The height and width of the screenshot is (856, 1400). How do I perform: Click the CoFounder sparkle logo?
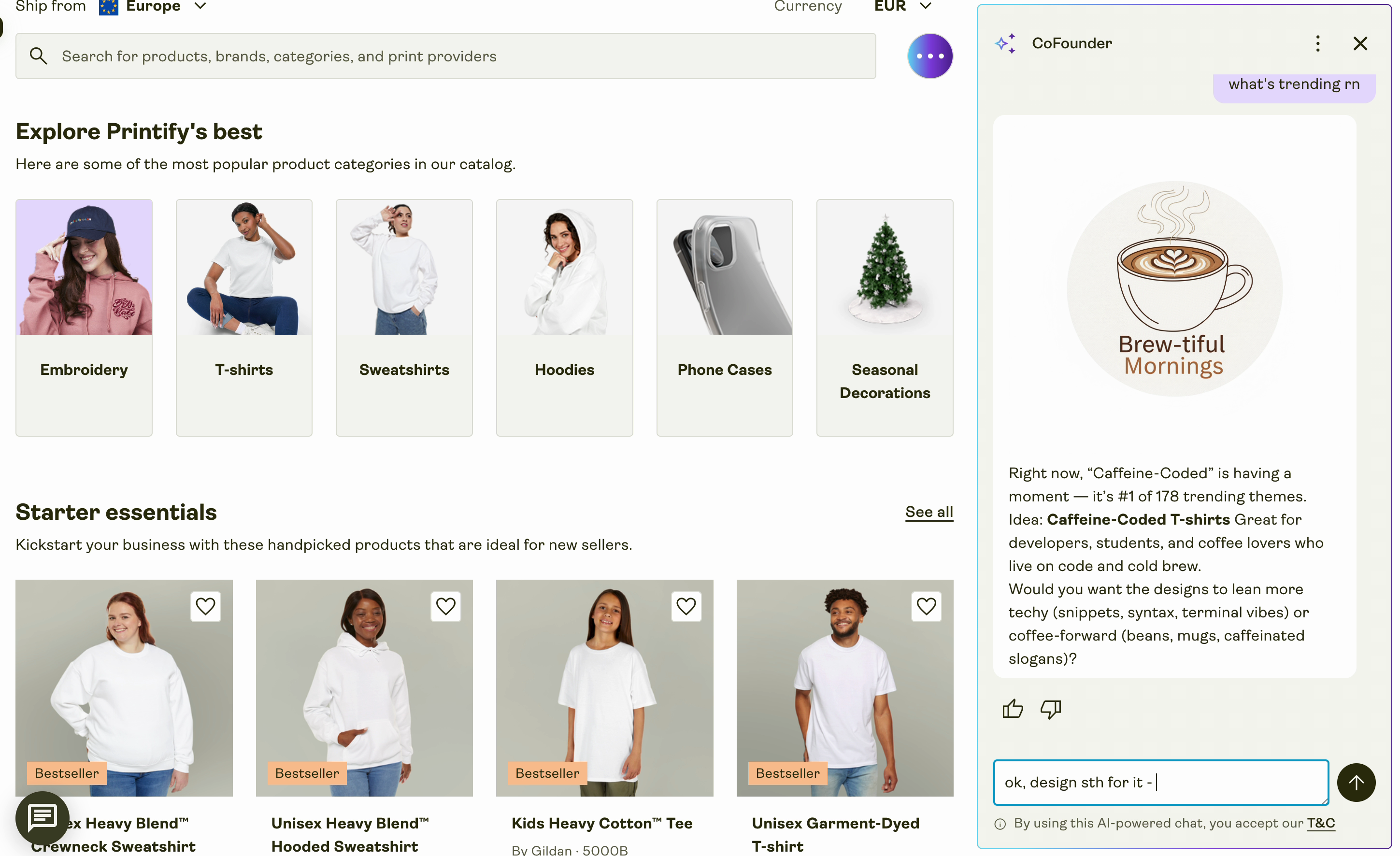[x=1005, y=43]
